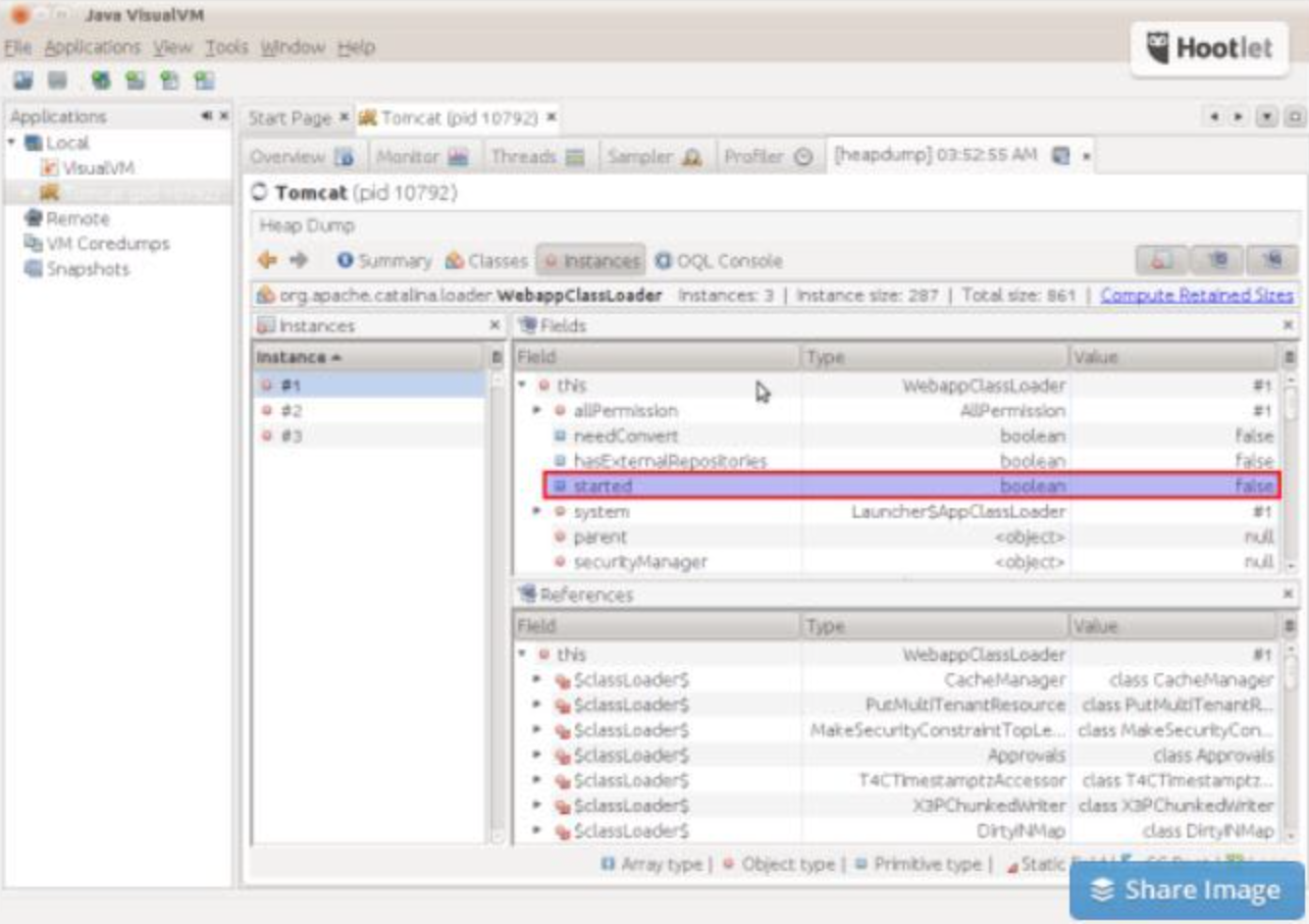Switch to the Start Page tab
Screen dimensions: 1309x924
coord(289,118)
